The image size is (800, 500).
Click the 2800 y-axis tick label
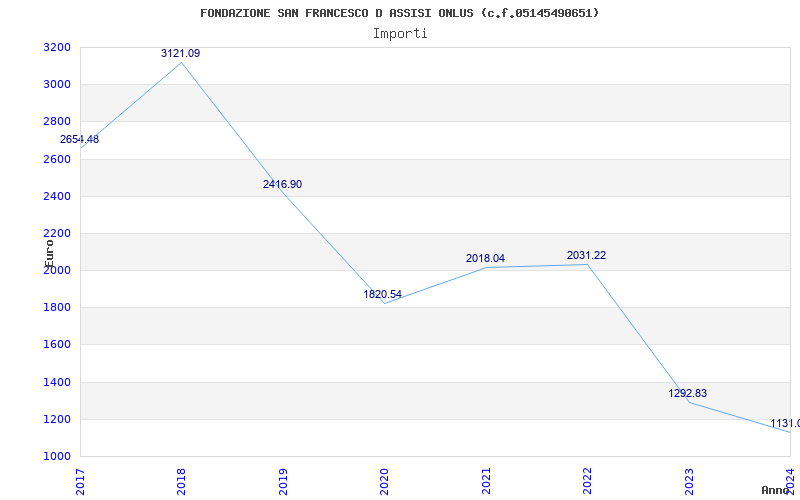57,122
